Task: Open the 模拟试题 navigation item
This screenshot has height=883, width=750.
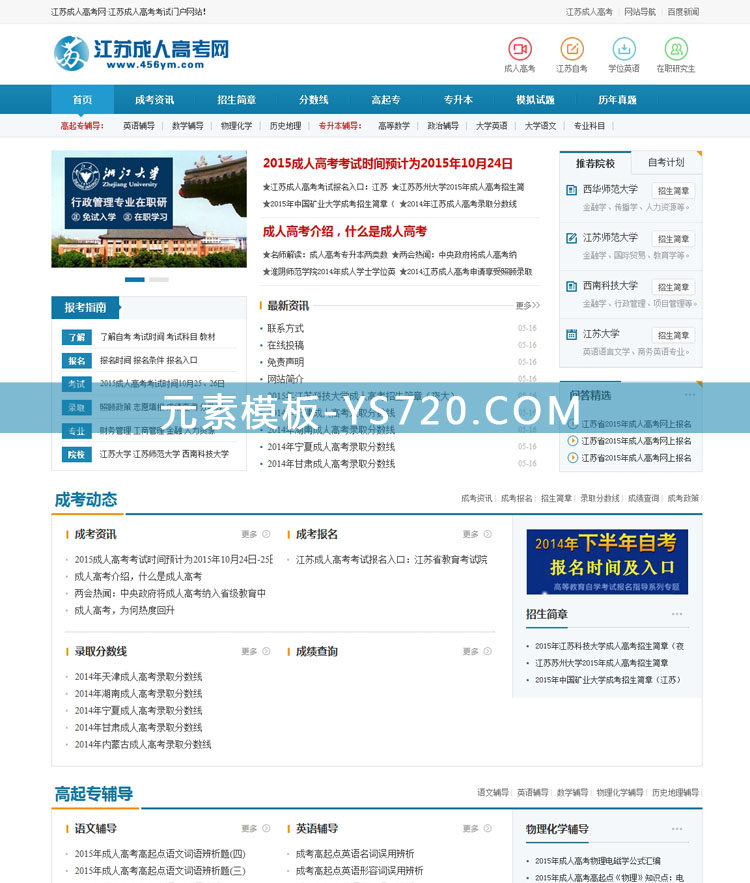Action: point(535,100)
